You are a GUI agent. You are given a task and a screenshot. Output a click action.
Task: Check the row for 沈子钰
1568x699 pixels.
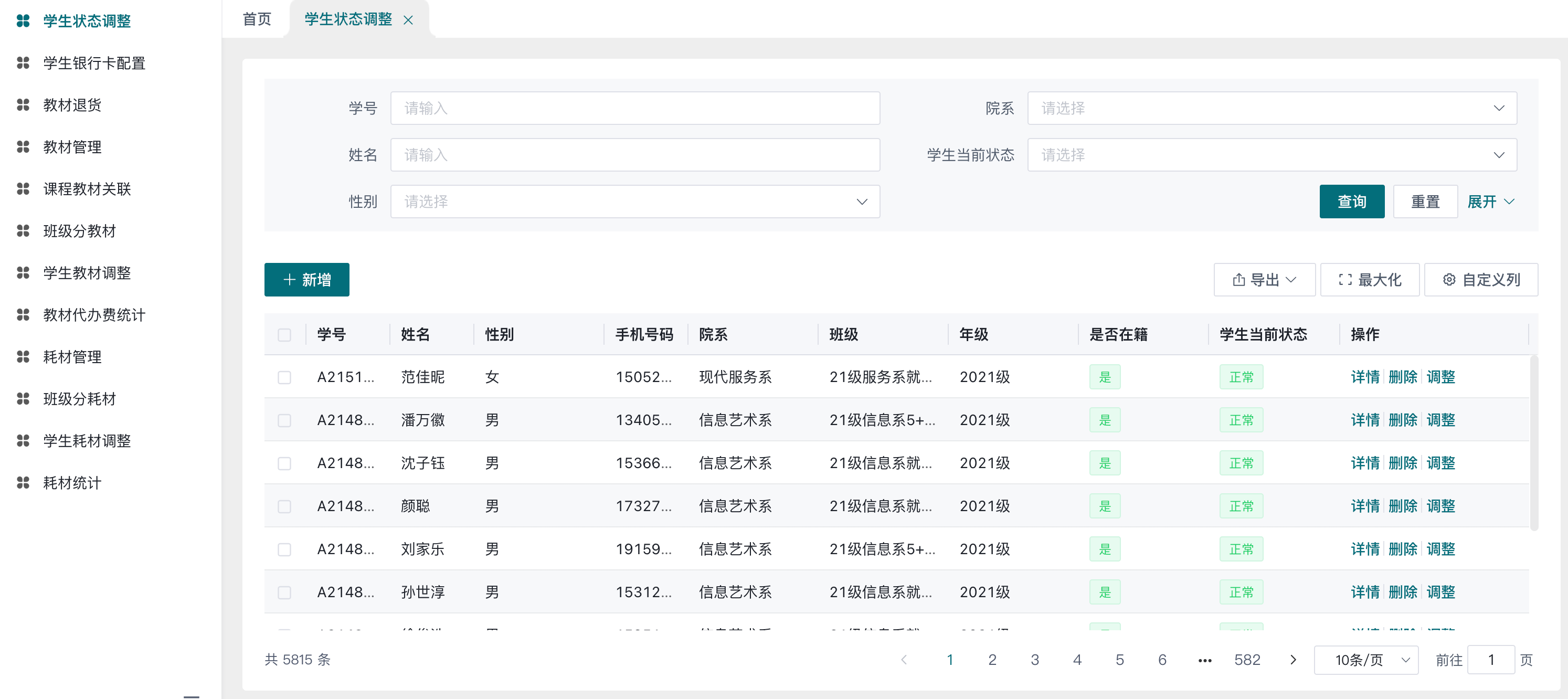[284, 464]
